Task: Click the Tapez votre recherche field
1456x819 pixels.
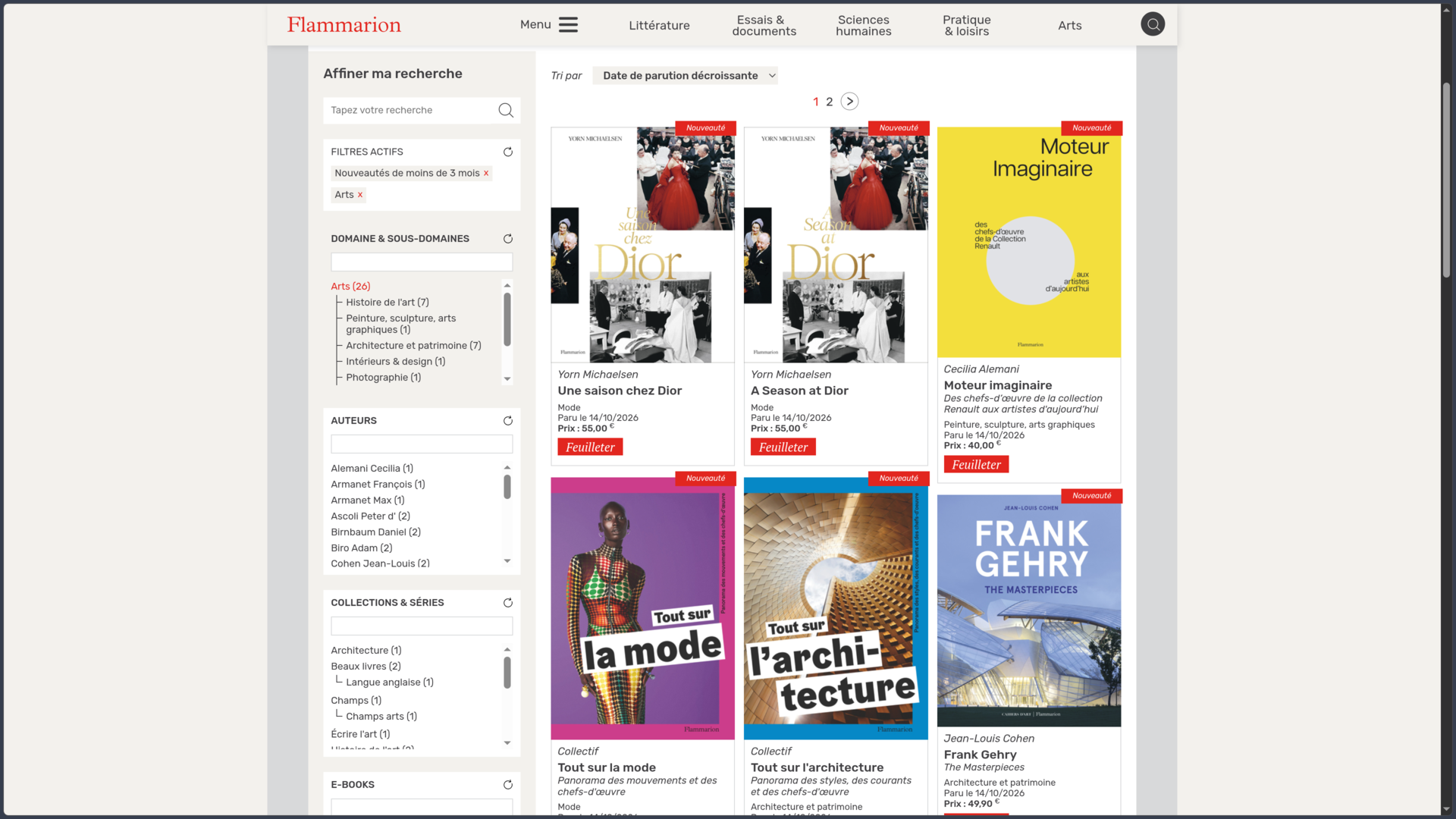Action: [x=410, y=111]
